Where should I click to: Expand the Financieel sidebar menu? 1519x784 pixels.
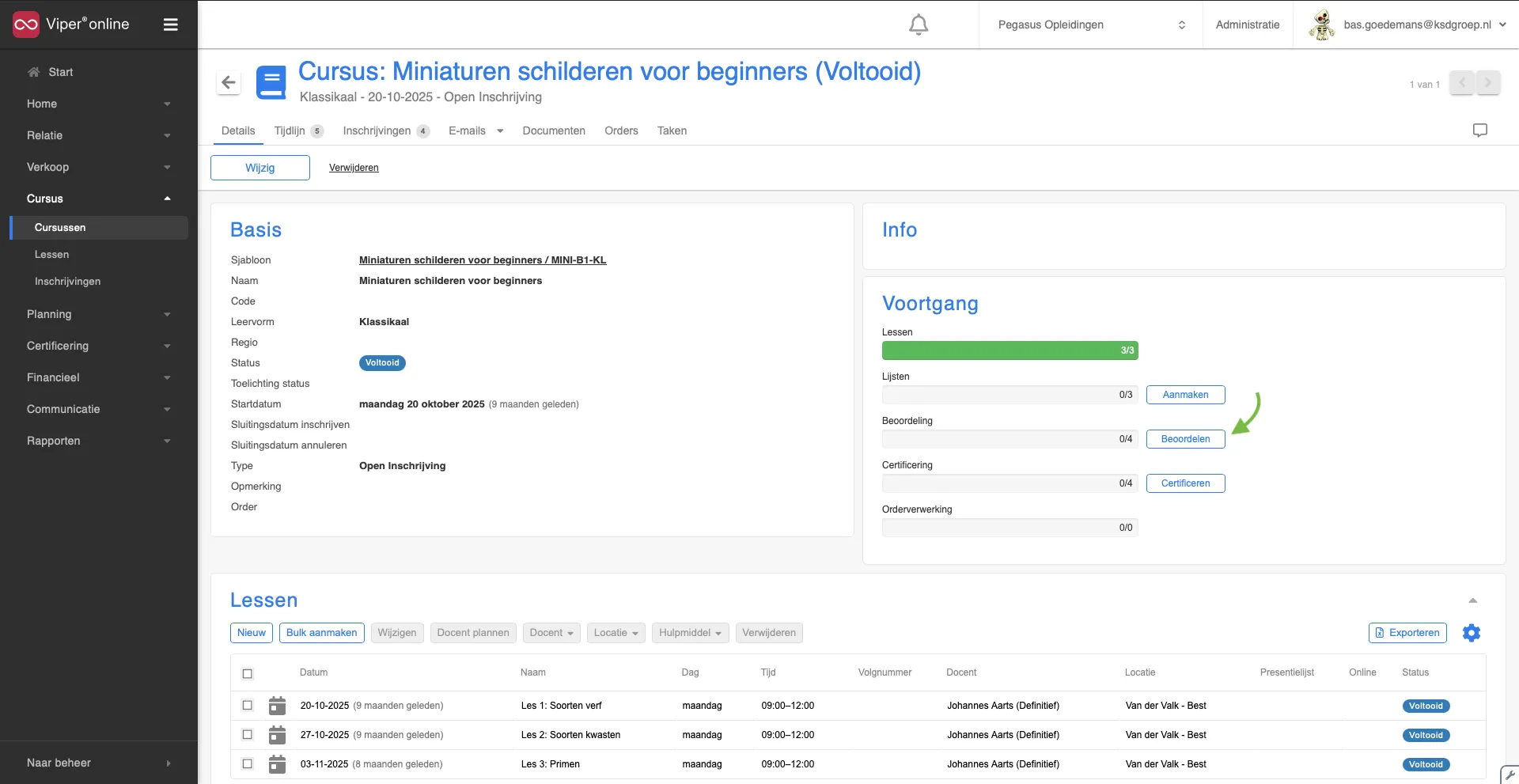click(x=99, y=377)
